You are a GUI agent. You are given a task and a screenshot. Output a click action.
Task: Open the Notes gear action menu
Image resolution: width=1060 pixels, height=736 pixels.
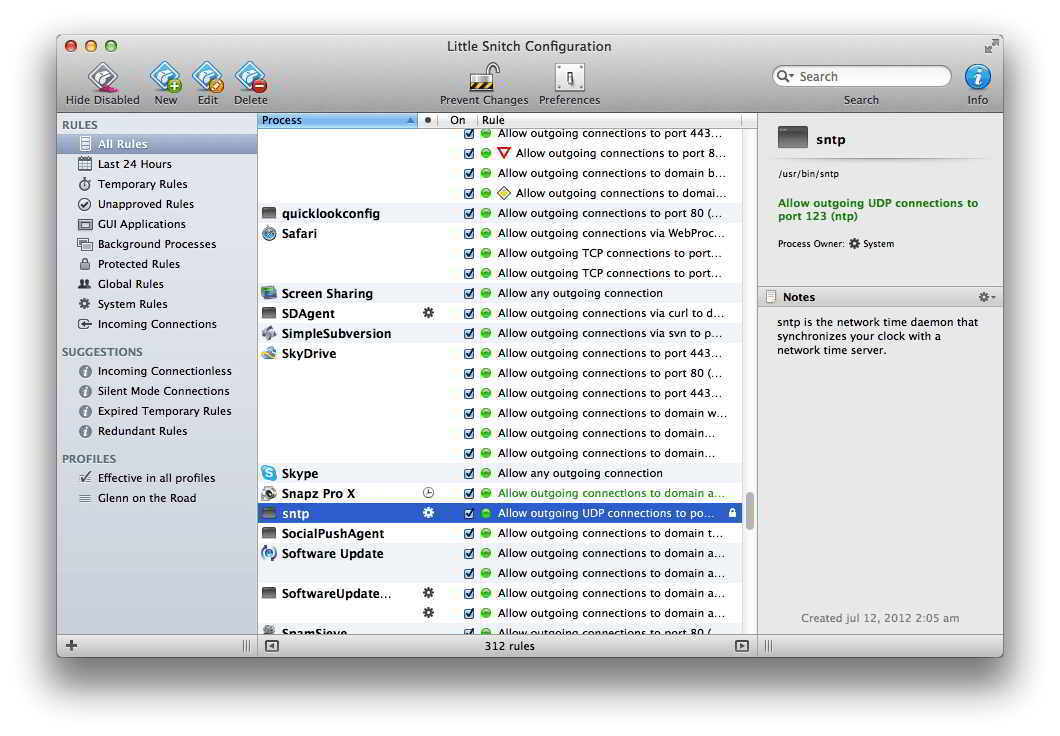(x=986, y=297)
